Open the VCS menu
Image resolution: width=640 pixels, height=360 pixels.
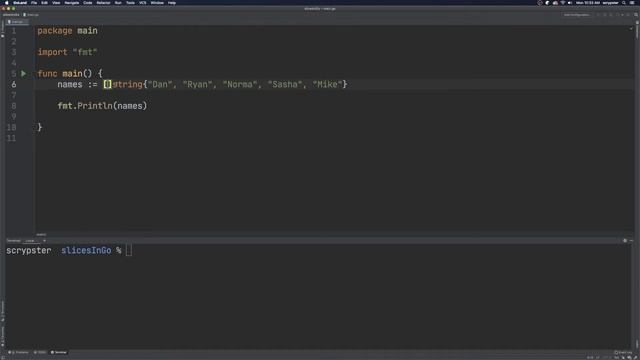[x=142, y=3]
